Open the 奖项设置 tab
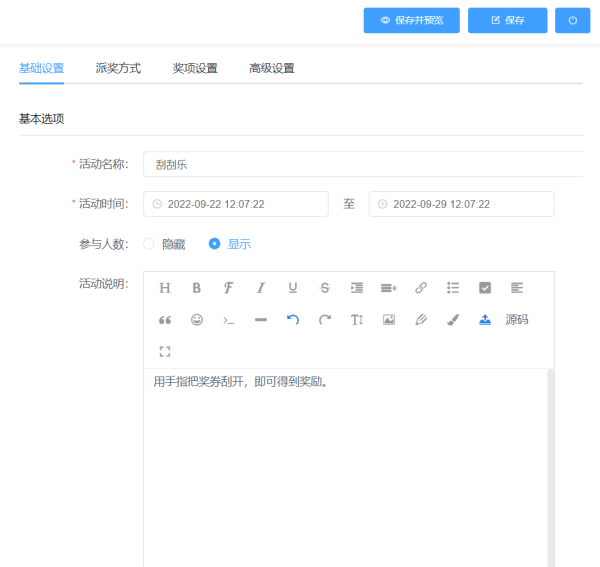The height and width of the screenshot is (567, 600). [x=195, y=68]
